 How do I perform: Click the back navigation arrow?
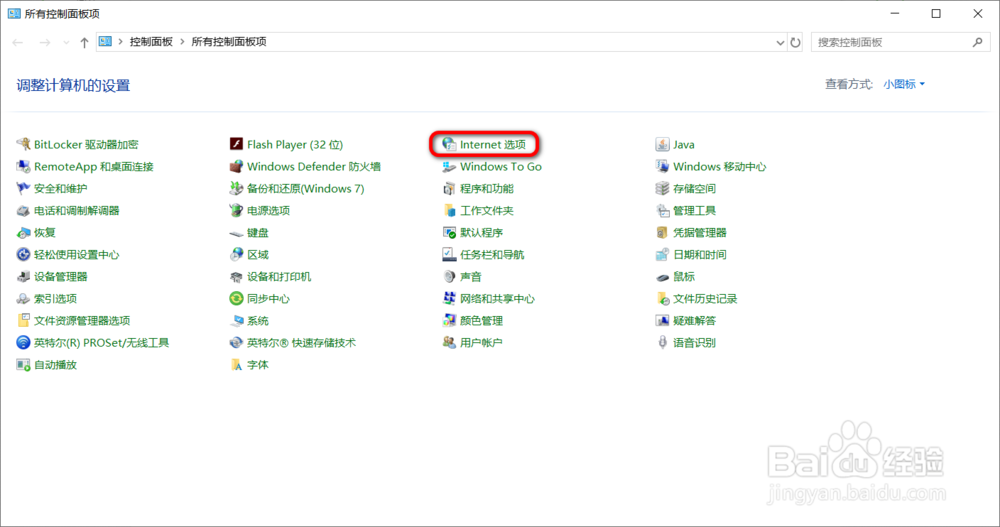[18, 43]
